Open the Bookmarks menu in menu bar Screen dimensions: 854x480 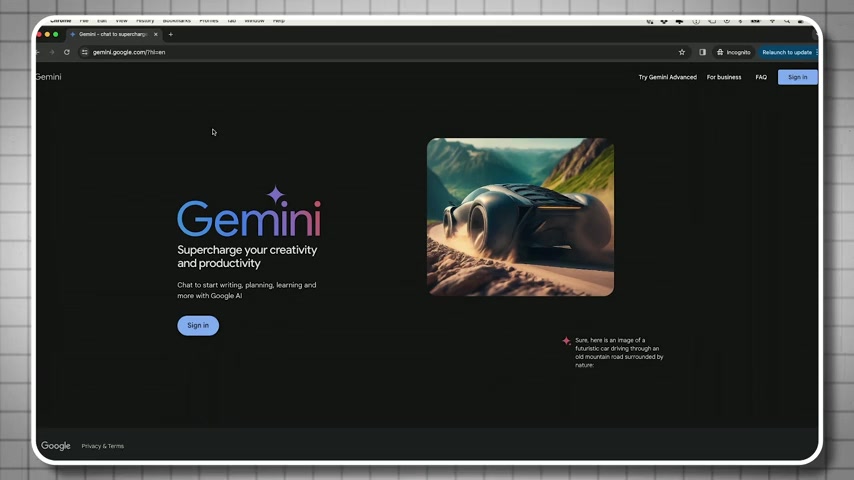tap(176, 21)
